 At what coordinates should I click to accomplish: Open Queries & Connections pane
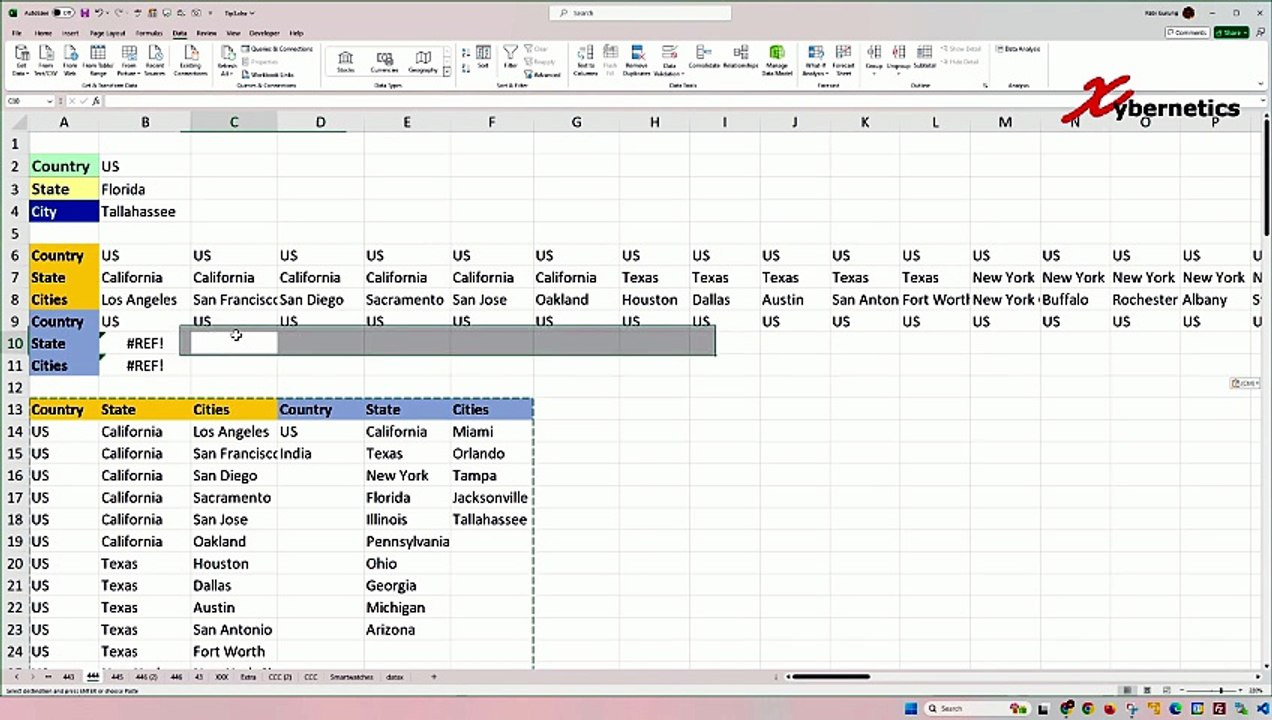coord(277,49)
